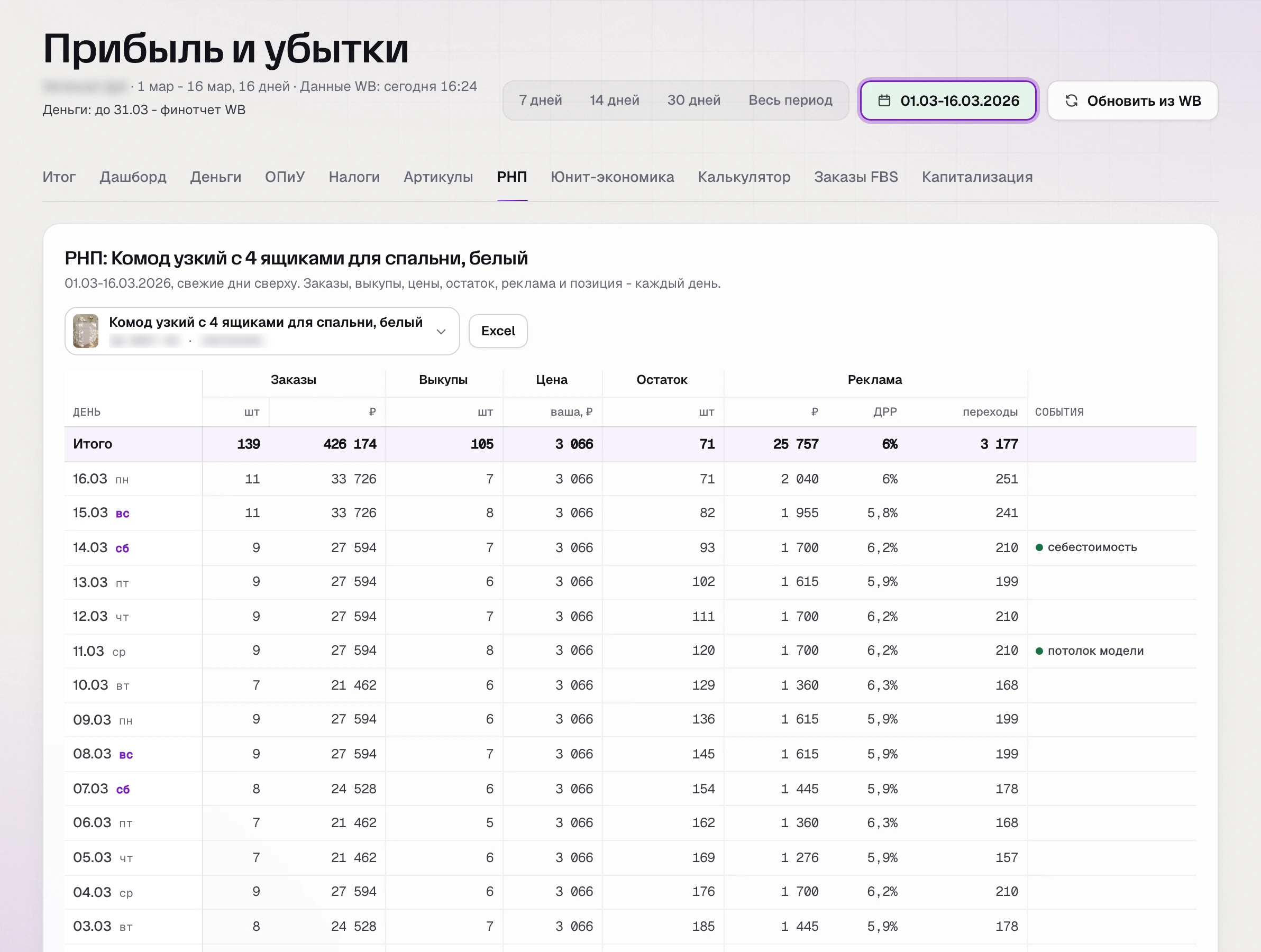Switch to the Дашборд tab
The image size is (1261, 952).
click(x=133, y=177)
